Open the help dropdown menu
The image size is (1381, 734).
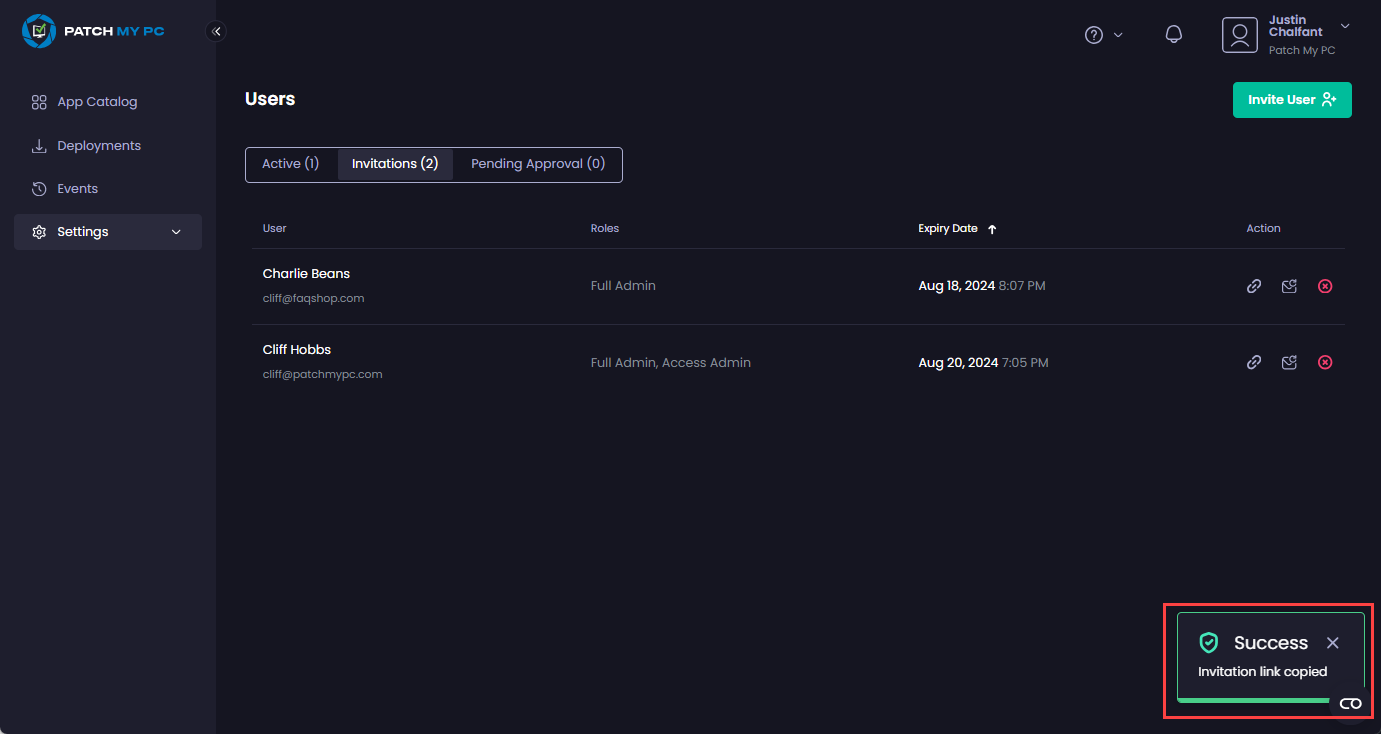[1104, 35]
